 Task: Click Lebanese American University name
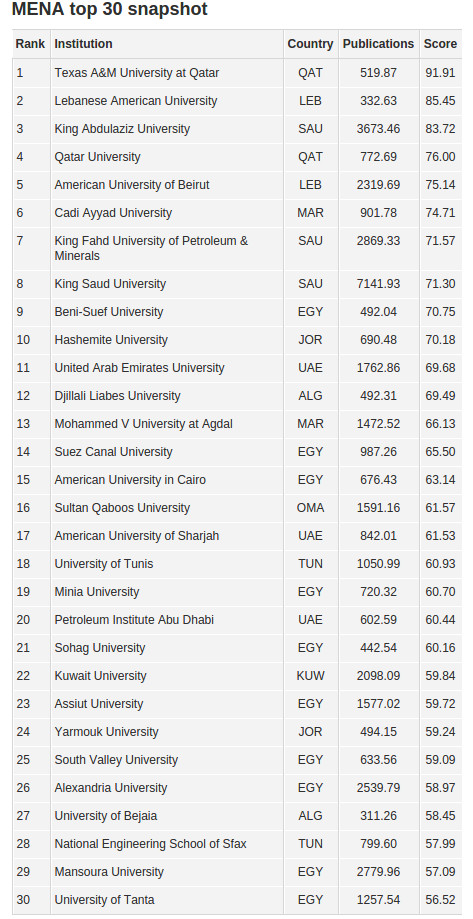point(135,101)
